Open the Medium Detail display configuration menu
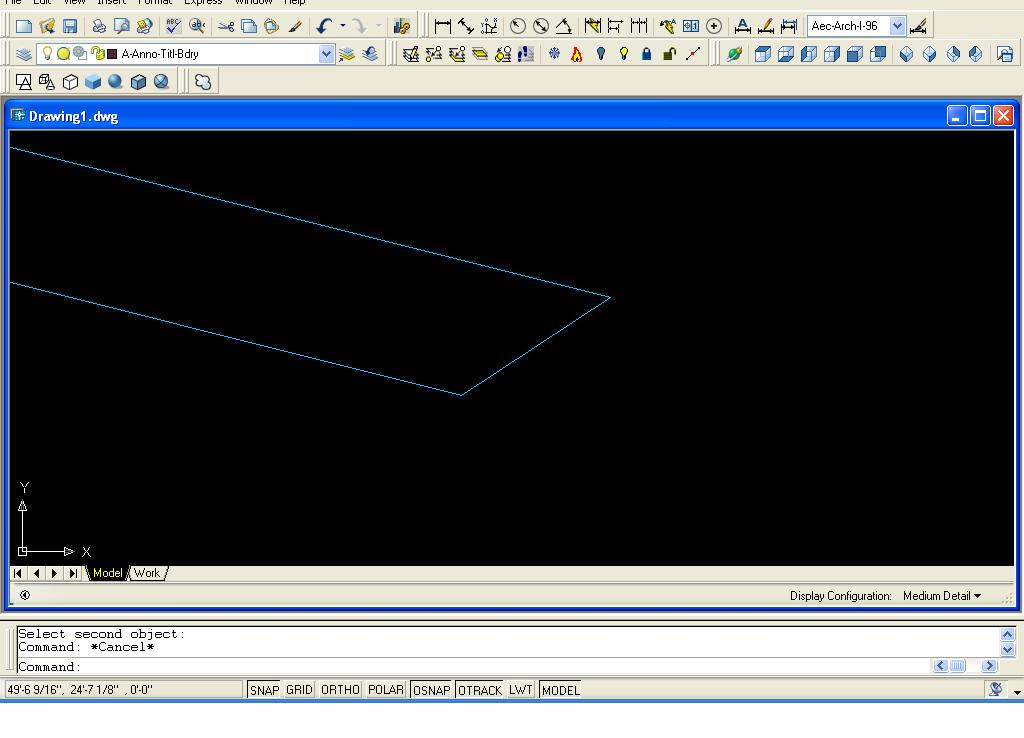Viewport: 1024px width, 738px height. 941,596
